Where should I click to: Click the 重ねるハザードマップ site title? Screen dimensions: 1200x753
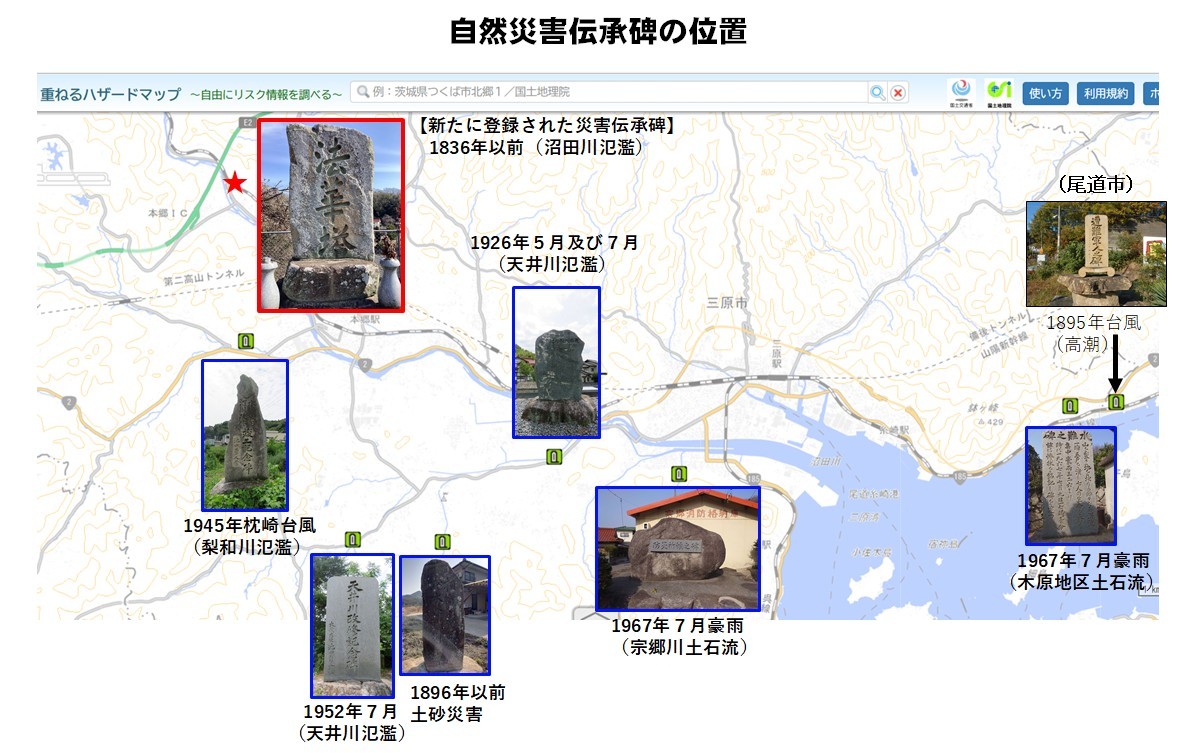click(111, 94)
